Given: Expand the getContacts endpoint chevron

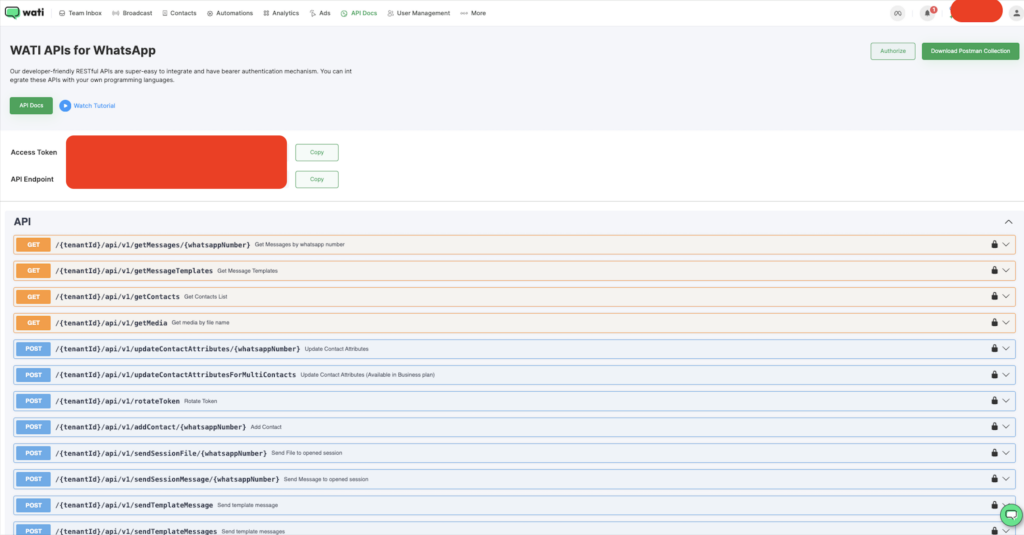Looking at the screenshot, I should point(1006,297).
